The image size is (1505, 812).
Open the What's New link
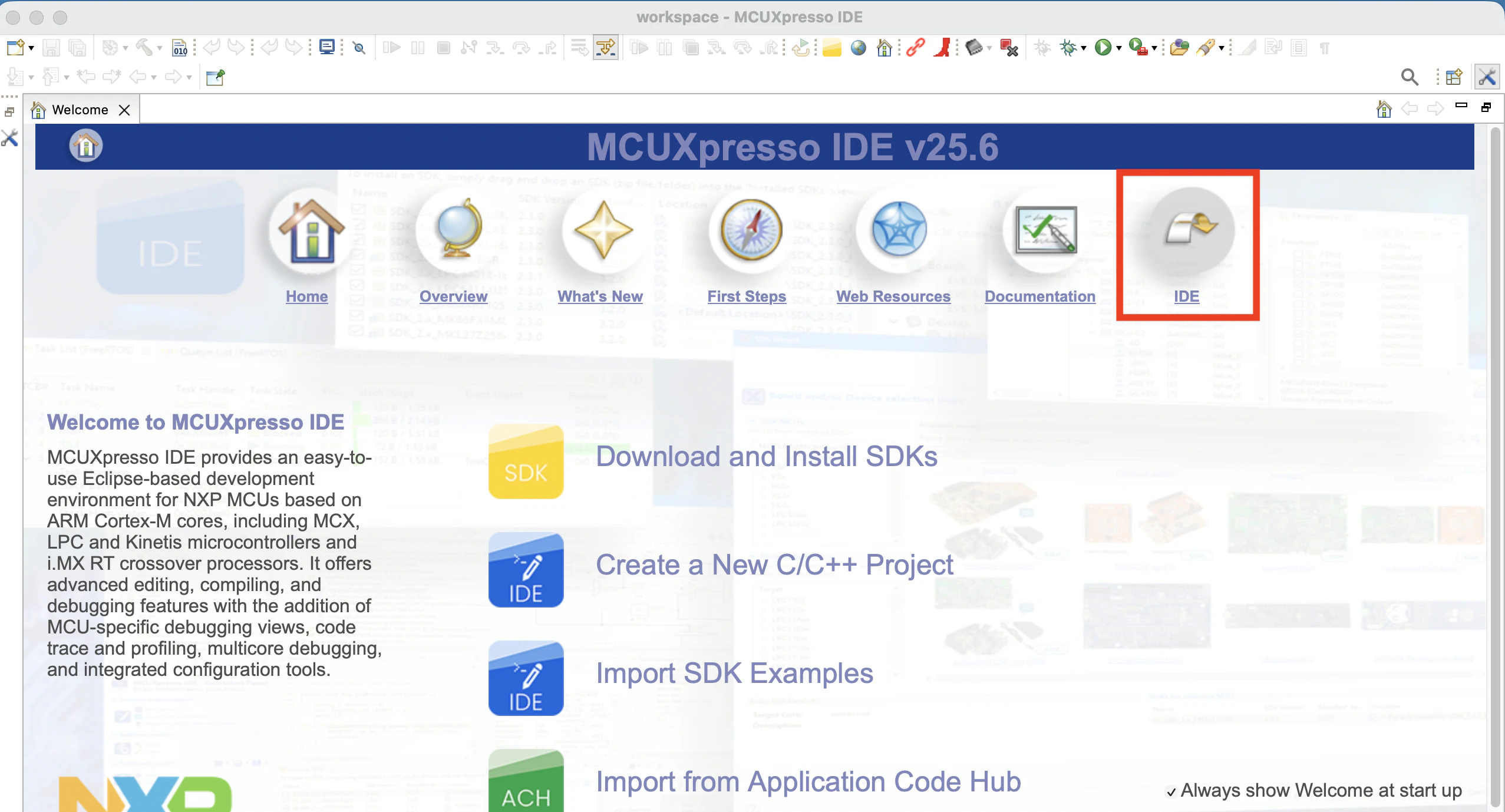pos(600,296)
